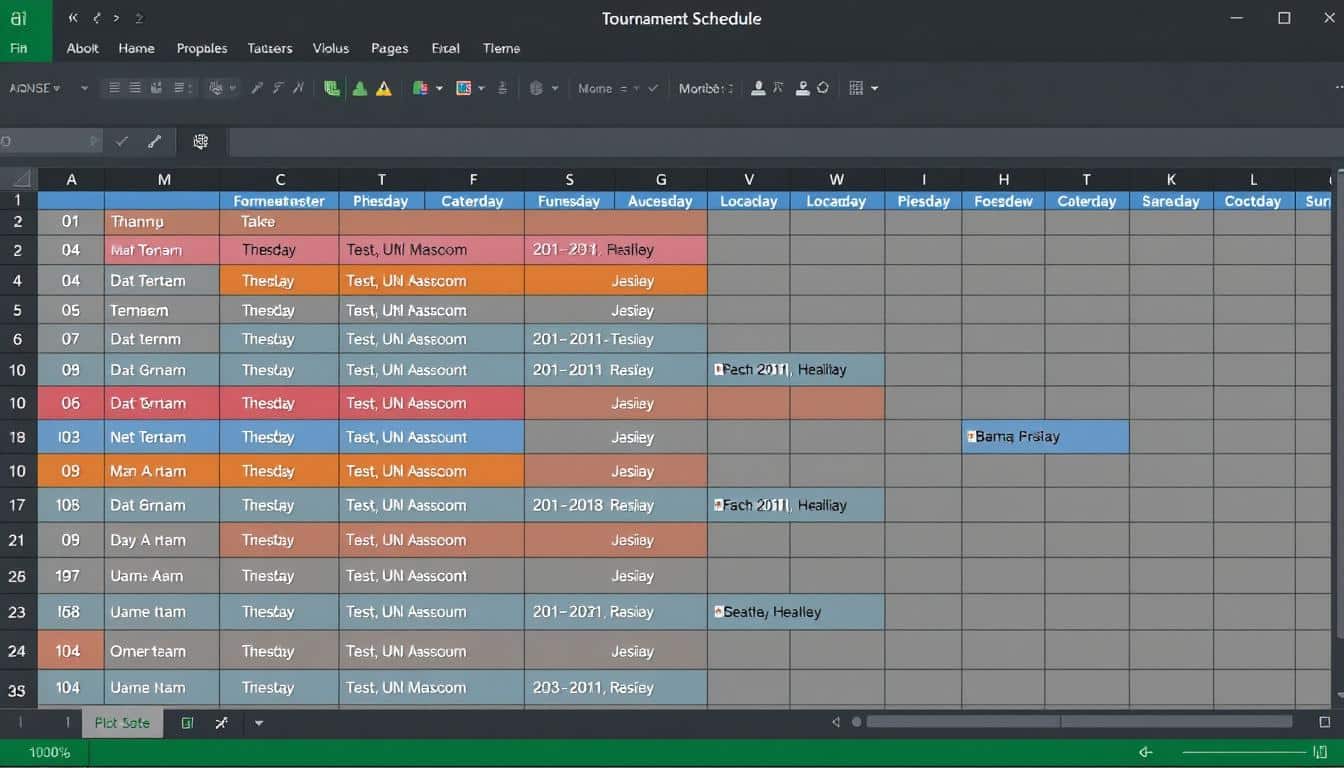The image size is (1344, 768).
Task: Expand dropdown arrow beside blue-framed picture icon
Action: pyautogui.click(x=481, y=88)
